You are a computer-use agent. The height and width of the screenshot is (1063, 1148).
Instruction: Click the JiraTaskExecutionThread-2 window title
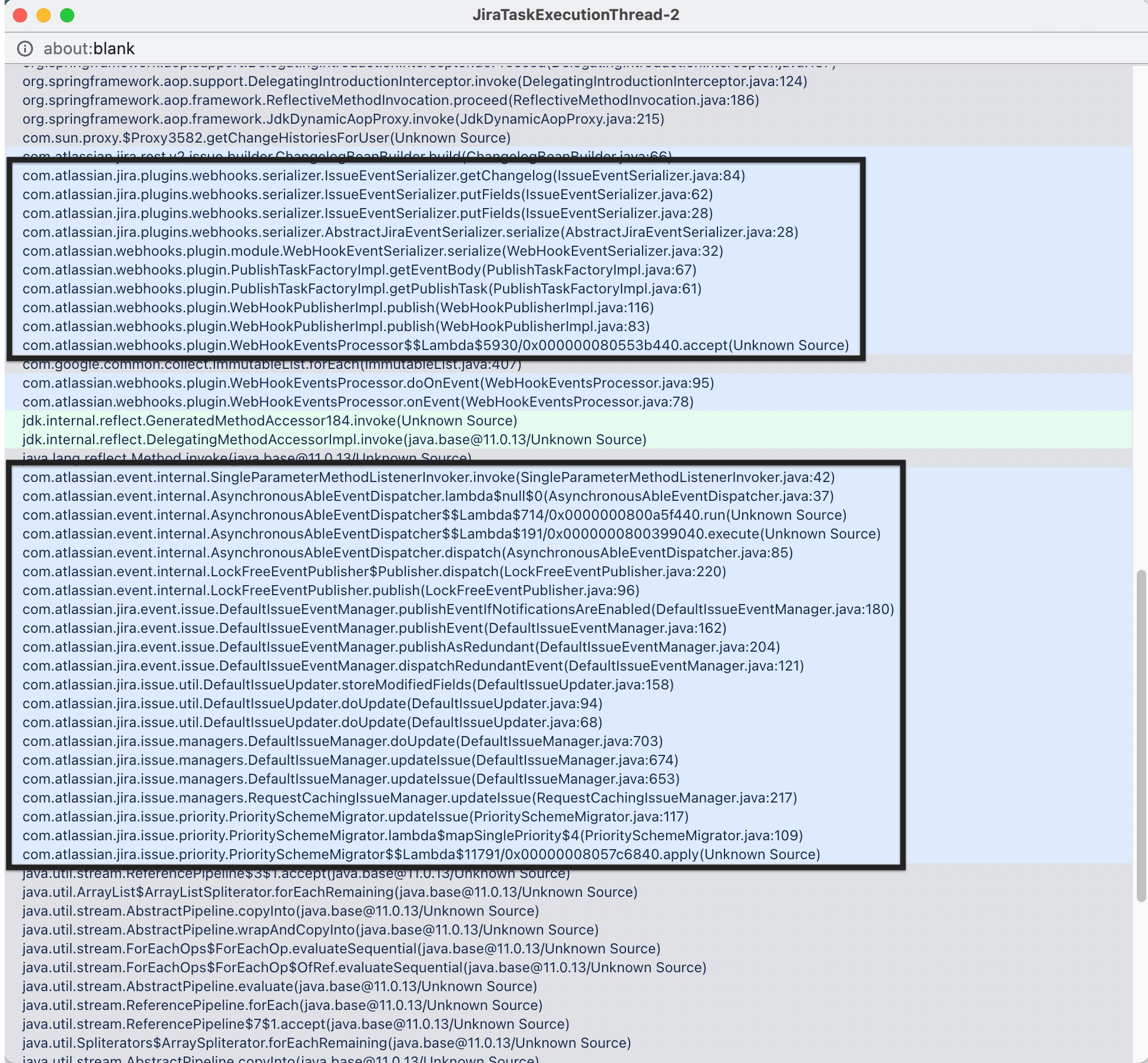[x=575, y=15]
